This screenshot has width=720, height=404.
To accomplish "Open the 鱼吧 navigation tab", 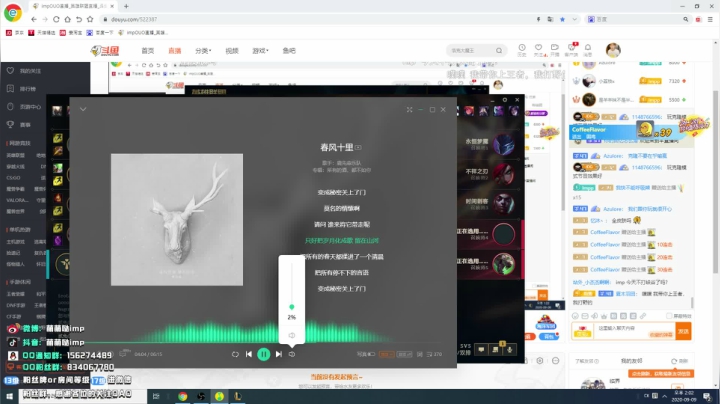I will pyautogui.click(x=289, y=50).
